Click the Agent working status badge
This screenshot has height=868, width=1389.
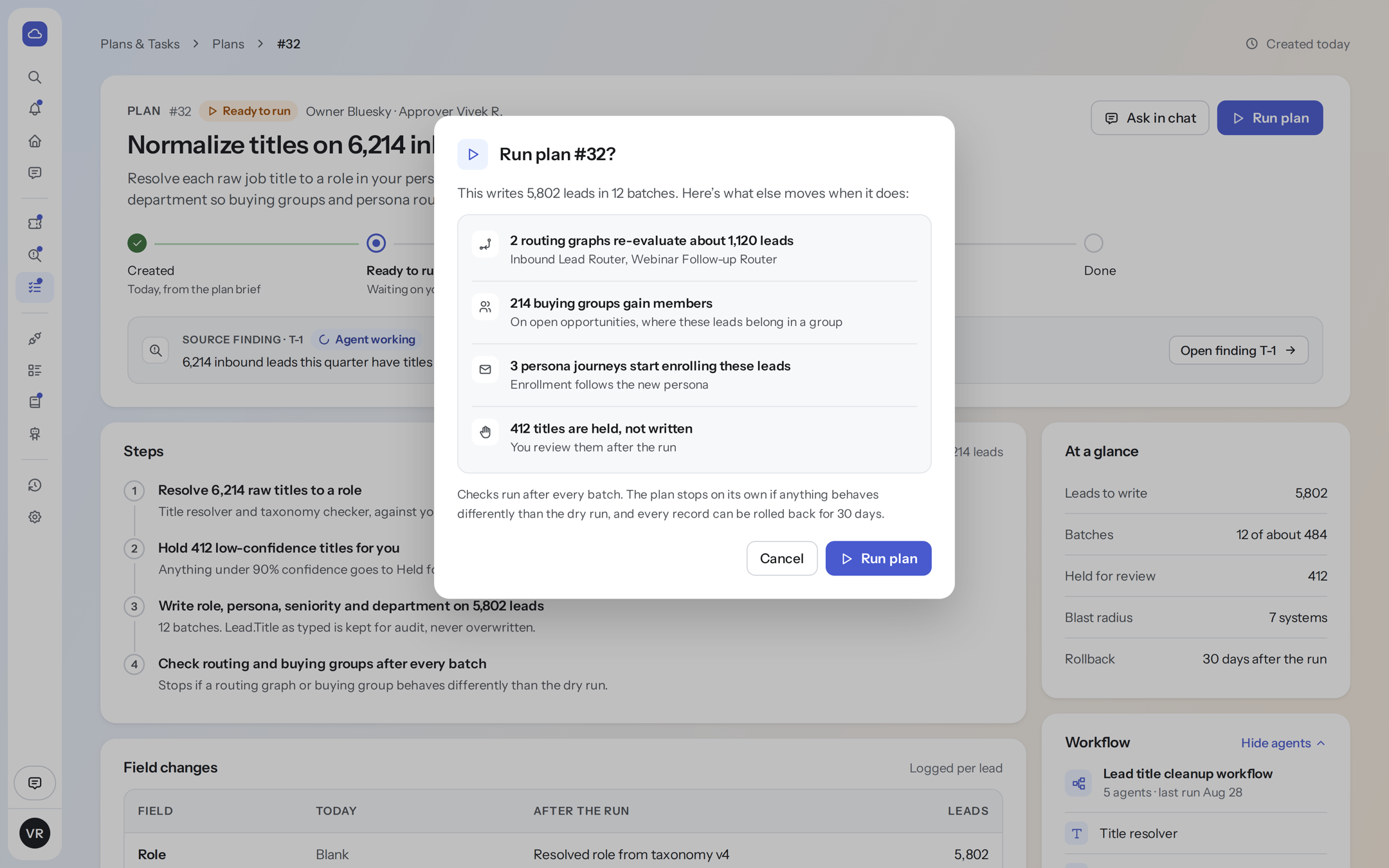(x=367, y=339)
